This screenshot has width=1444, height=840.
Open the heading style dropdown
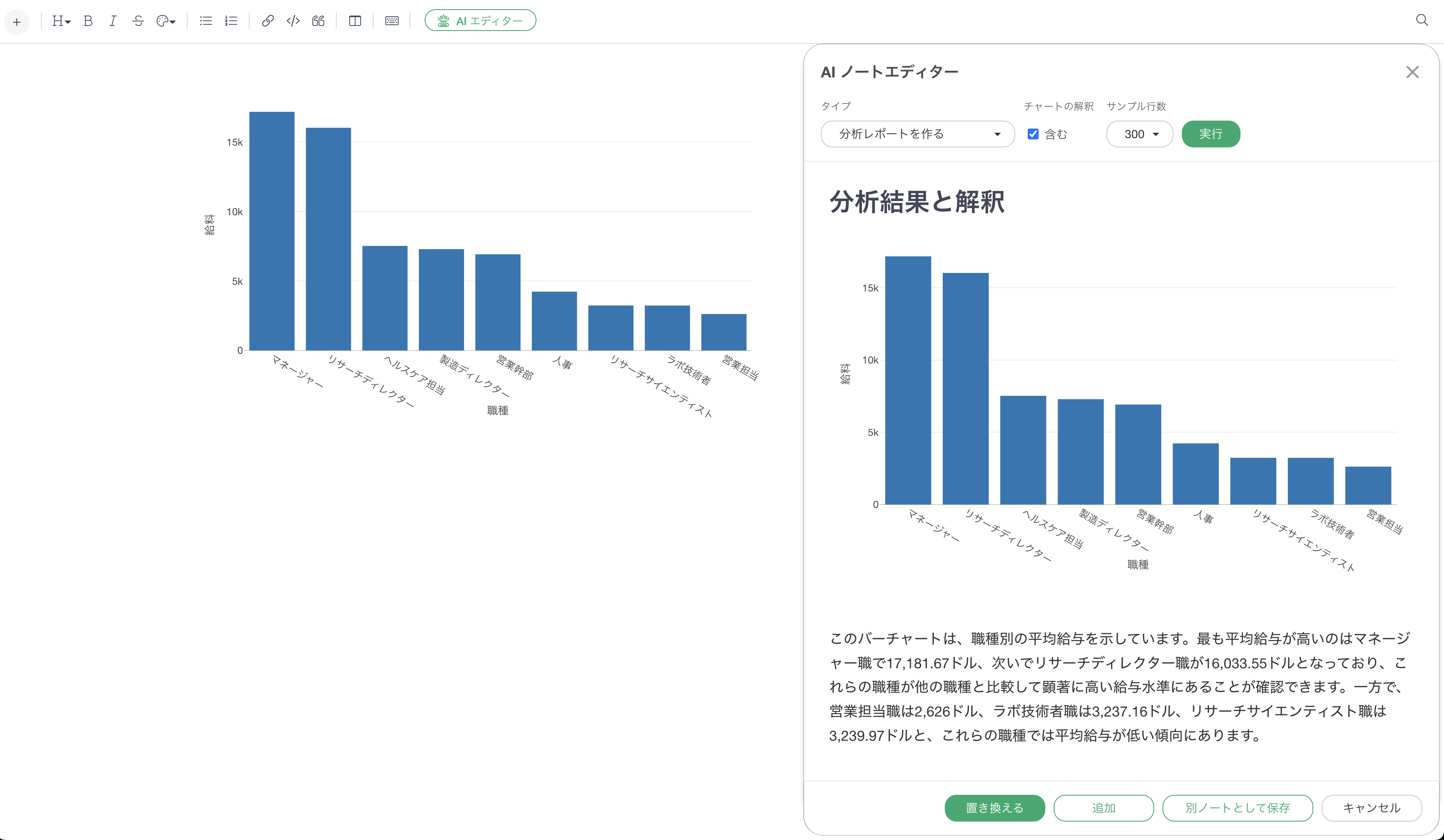click(61, 21)
